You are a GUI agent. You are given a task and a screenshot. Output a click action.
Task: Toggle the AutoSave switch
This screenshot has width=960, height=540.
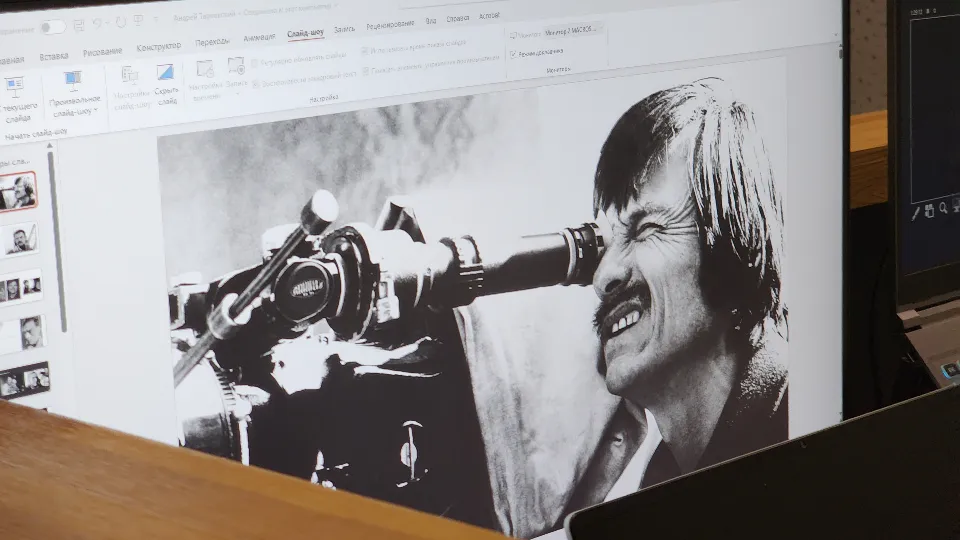pyautogui.click(x=51, y=27)
